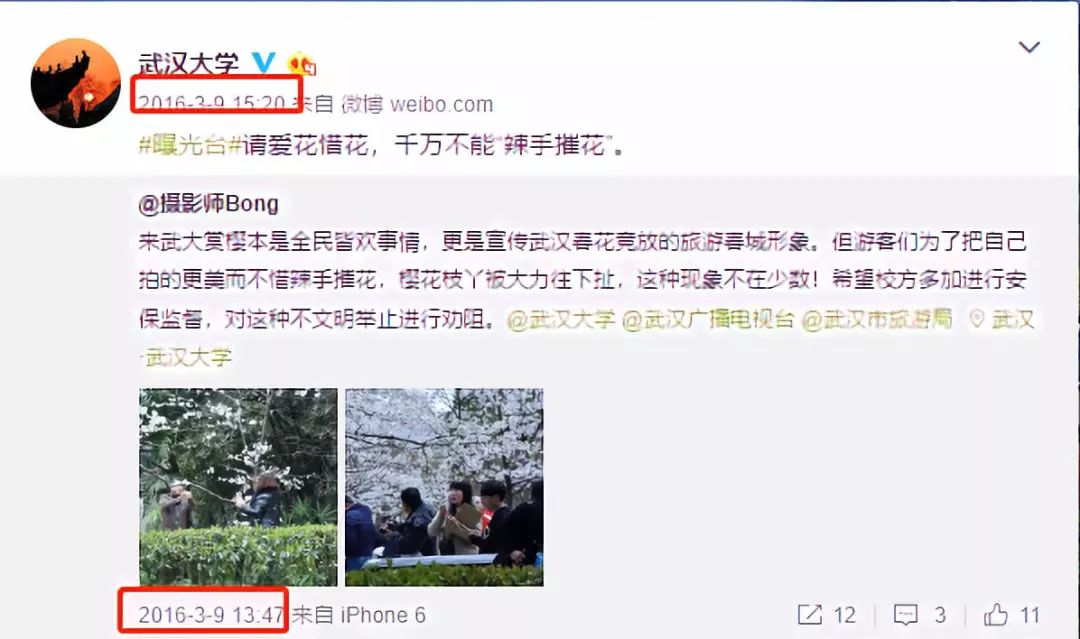Viewport: 1080px width, 639px height.
Task: Click the member crown badge icon
Action: pos(302,63)
